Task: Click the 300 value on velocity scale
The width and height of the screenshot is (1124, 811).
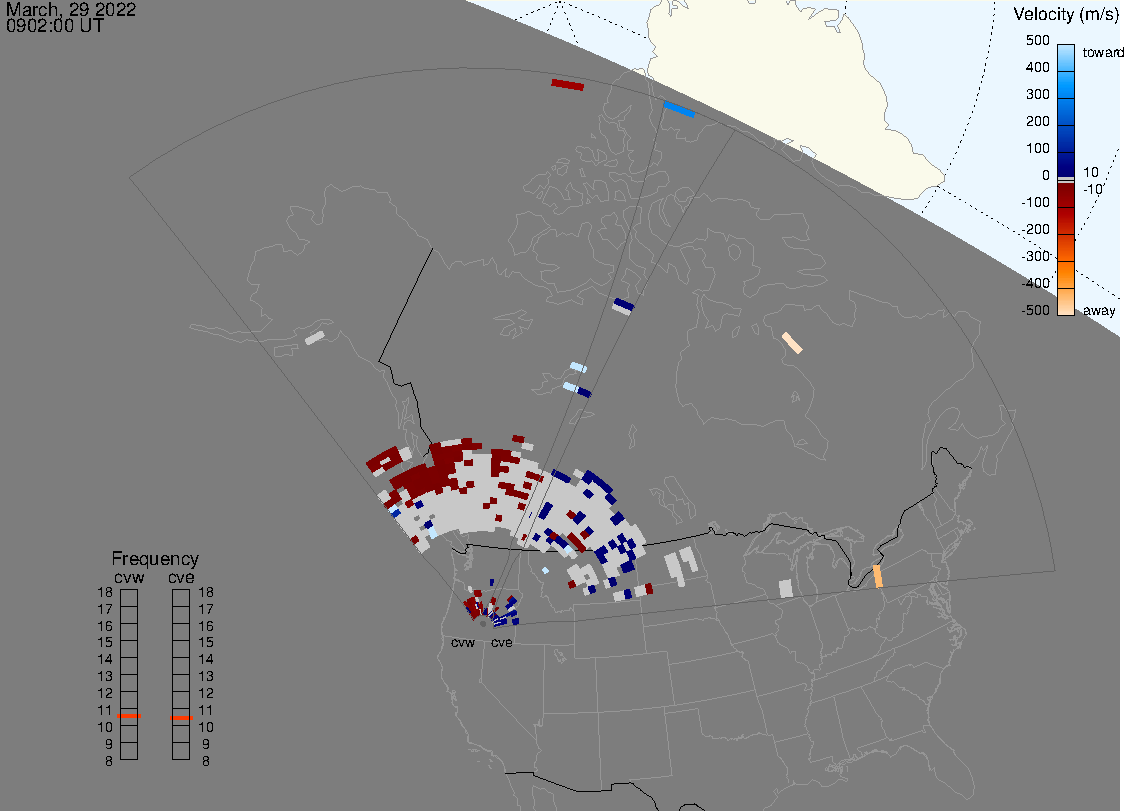Action: click(1037, 94)
